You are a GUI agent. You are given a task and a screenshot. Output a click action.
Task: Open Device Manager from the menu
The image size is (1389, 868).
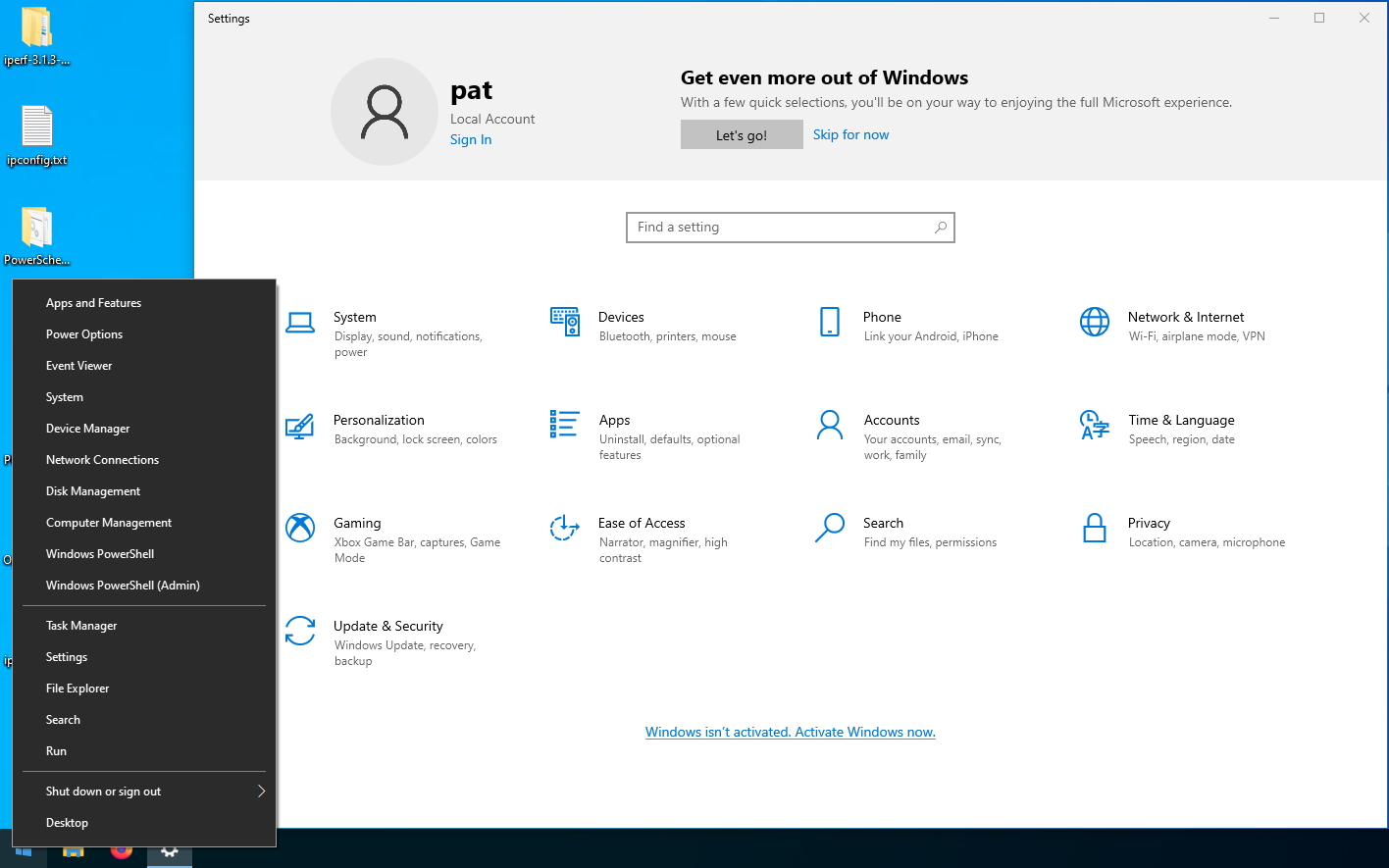144,429
